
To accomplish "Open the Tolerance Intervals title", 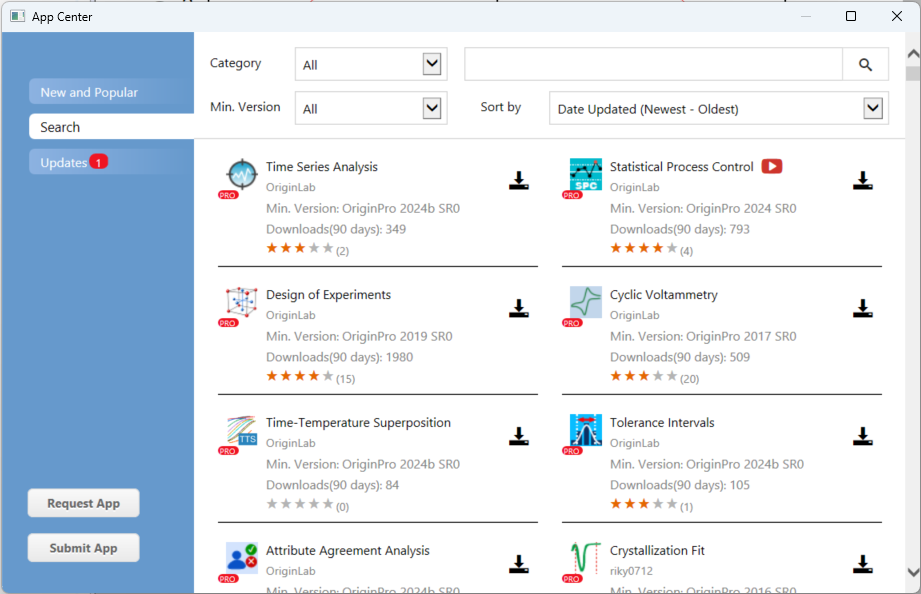I will (x=662, y=422).
